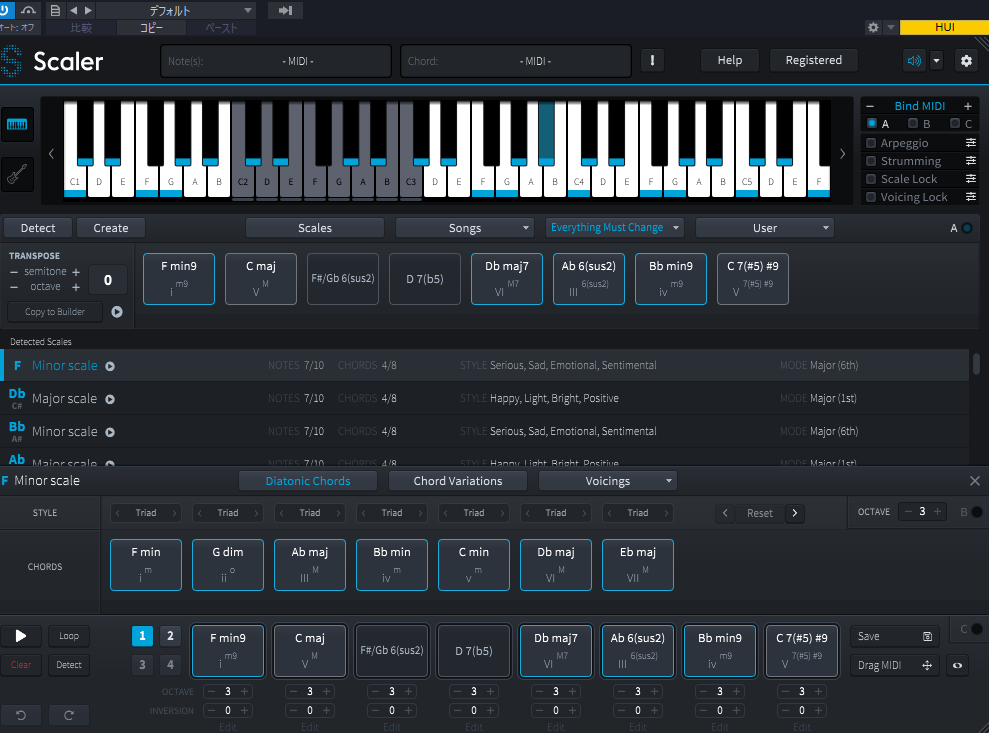Expand the Voicings dropdown
Image resolution: width=989 pixels, height=733 pixels.
(607, 481)
